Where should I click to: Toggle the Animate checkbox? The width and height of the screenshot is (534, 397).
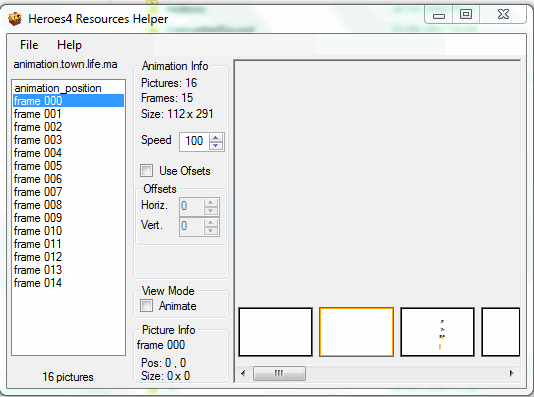pyautogui.click(x=147, y=305)
